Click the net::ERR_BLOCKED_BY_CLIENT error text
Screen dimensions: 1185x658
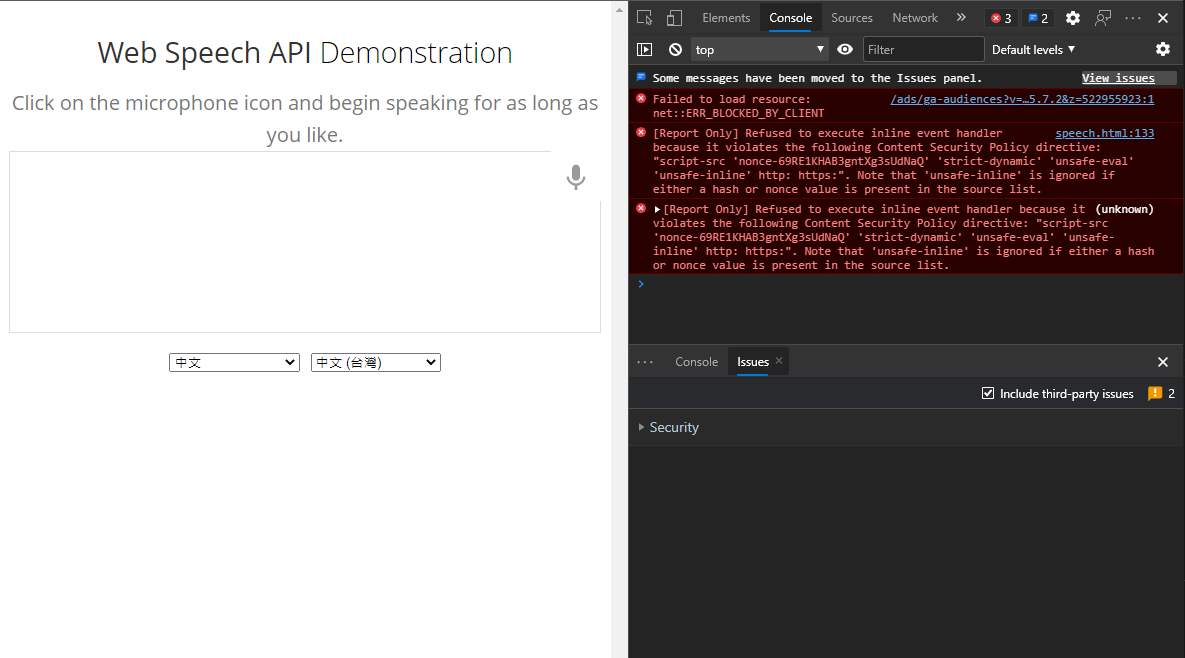[738, 113]
